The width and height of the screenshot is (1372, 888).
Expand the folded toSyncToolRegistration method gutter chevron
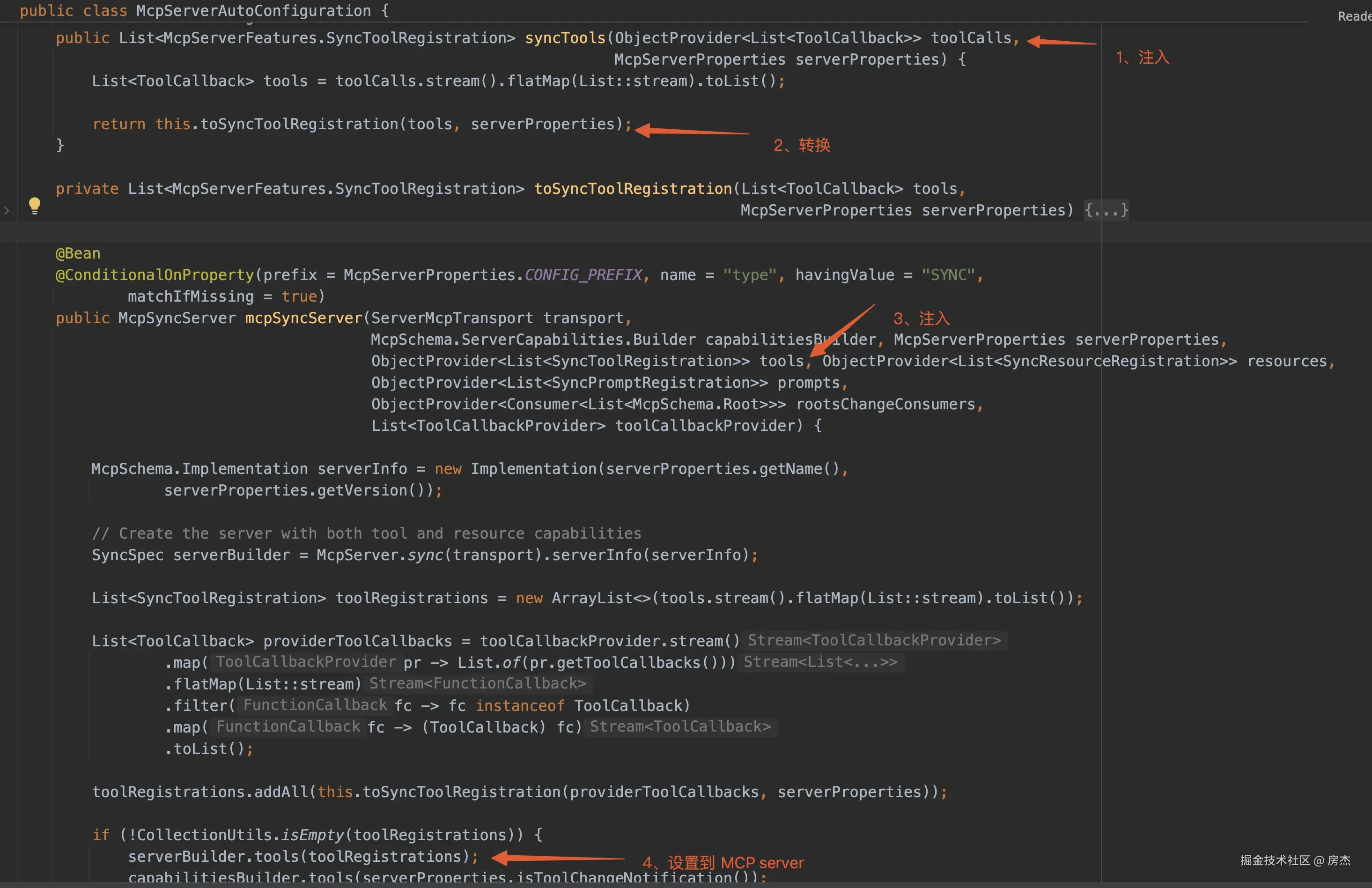pos(7,210)
